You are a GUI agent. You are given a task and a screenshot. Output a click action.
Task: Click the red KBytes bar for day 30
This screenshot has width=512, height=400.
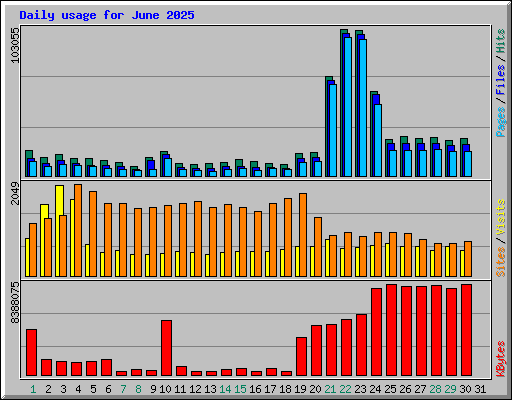click(x=467, y=330)
